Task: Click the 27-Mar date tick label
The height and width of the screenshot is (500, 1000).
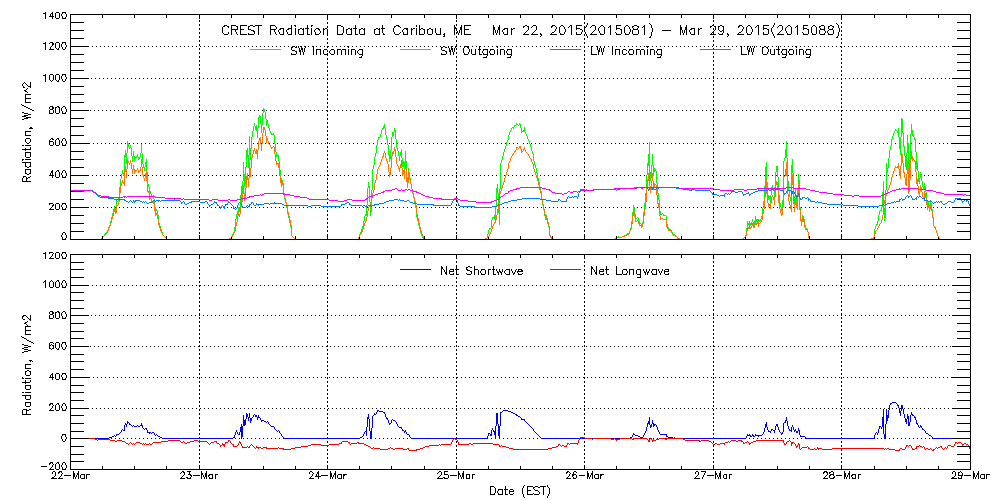Action: tap(713, 477)
